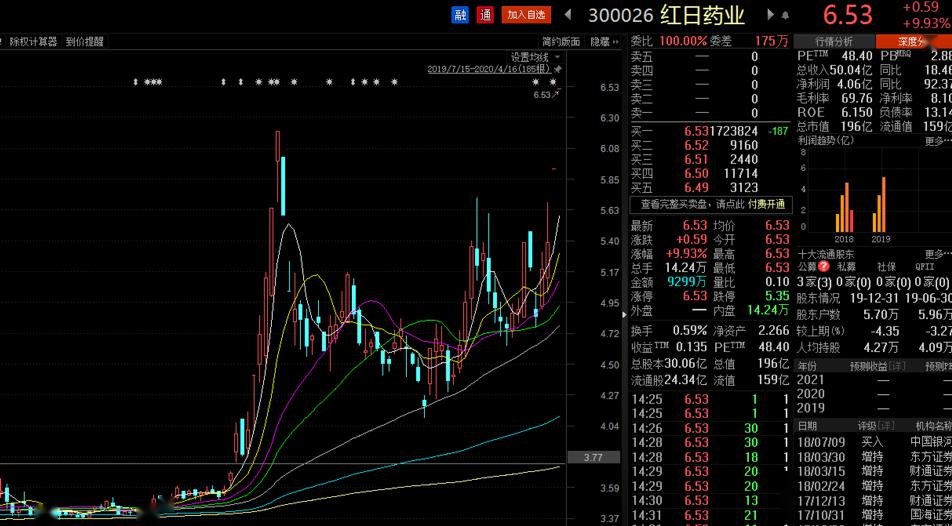The height and width of the screenshot is (526, 952).
Task: Expand 更多 for top ten shareholders
Action: click(937, 254)
